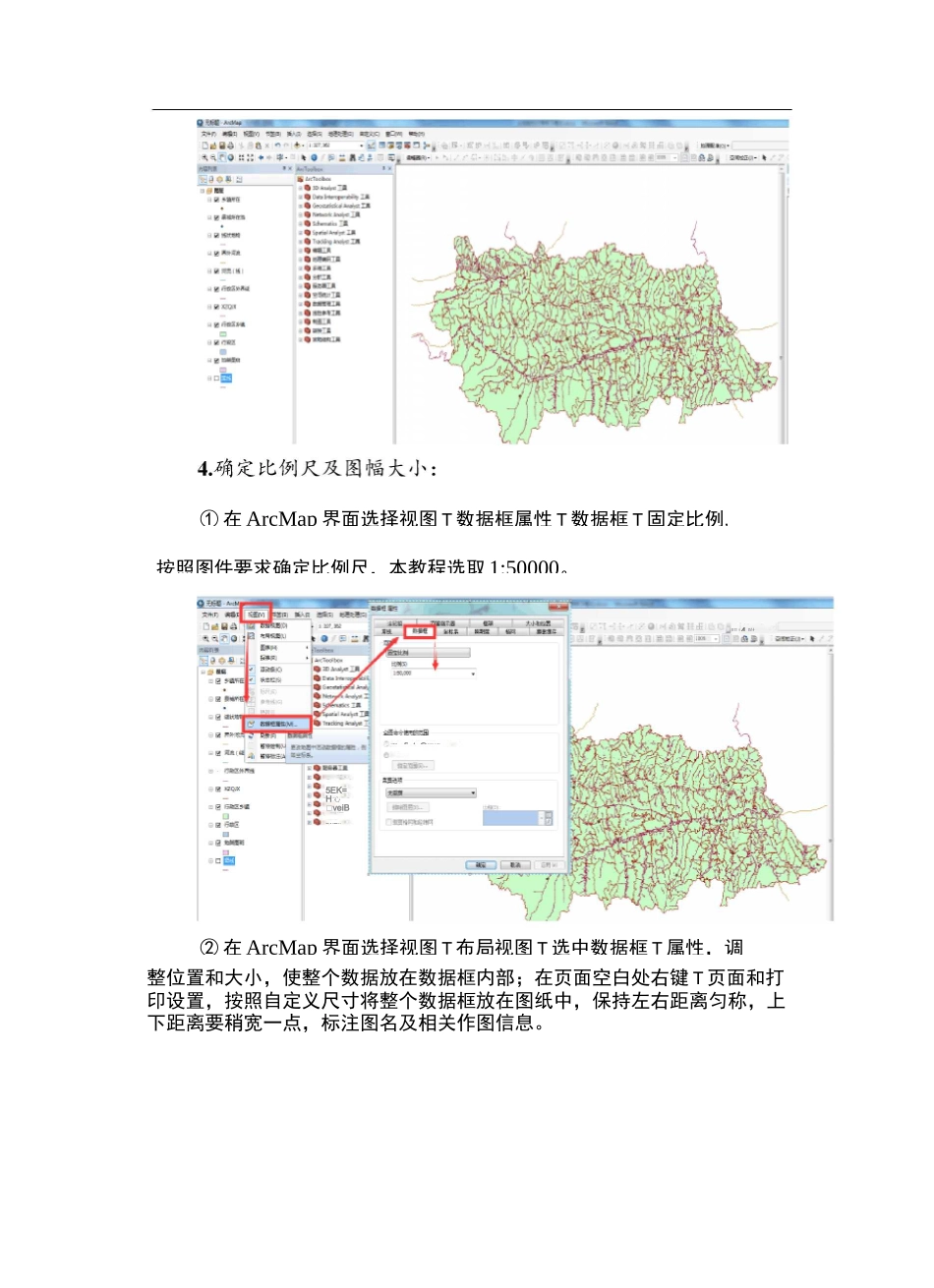The width and height of the screenshot is (934, 1288).
Task: Switch to 数据框 tab in properties dialog
Action: pyautogui.click(x=420, y=631)
